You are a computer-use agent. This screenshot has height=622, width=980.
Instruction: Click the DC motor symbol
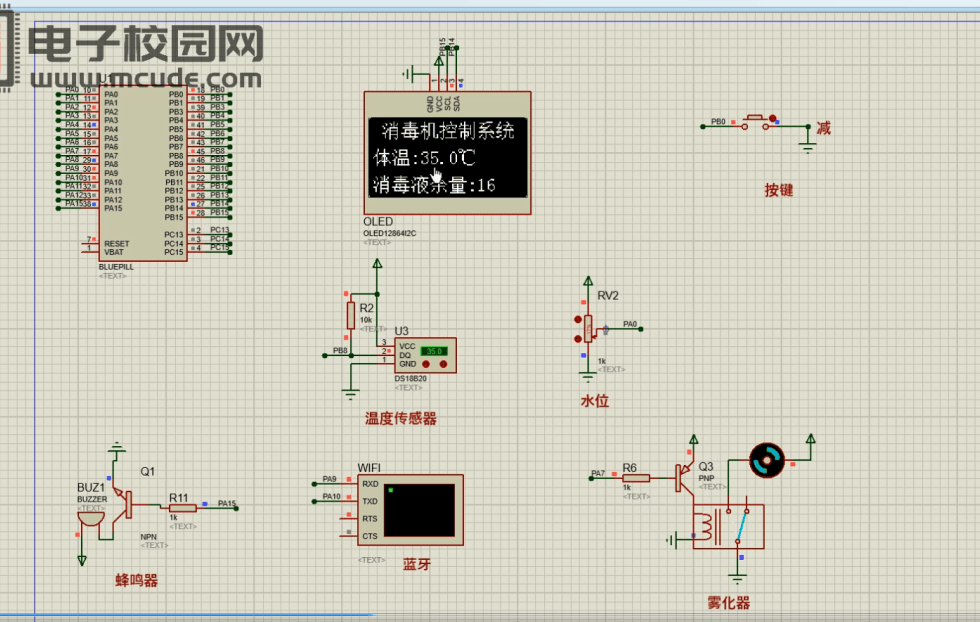coord(768,461)
